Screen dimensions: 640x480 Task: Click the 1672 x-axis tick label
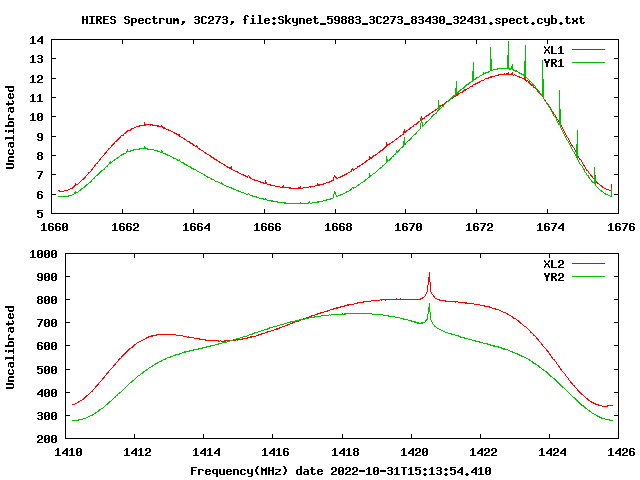(479, 227)
